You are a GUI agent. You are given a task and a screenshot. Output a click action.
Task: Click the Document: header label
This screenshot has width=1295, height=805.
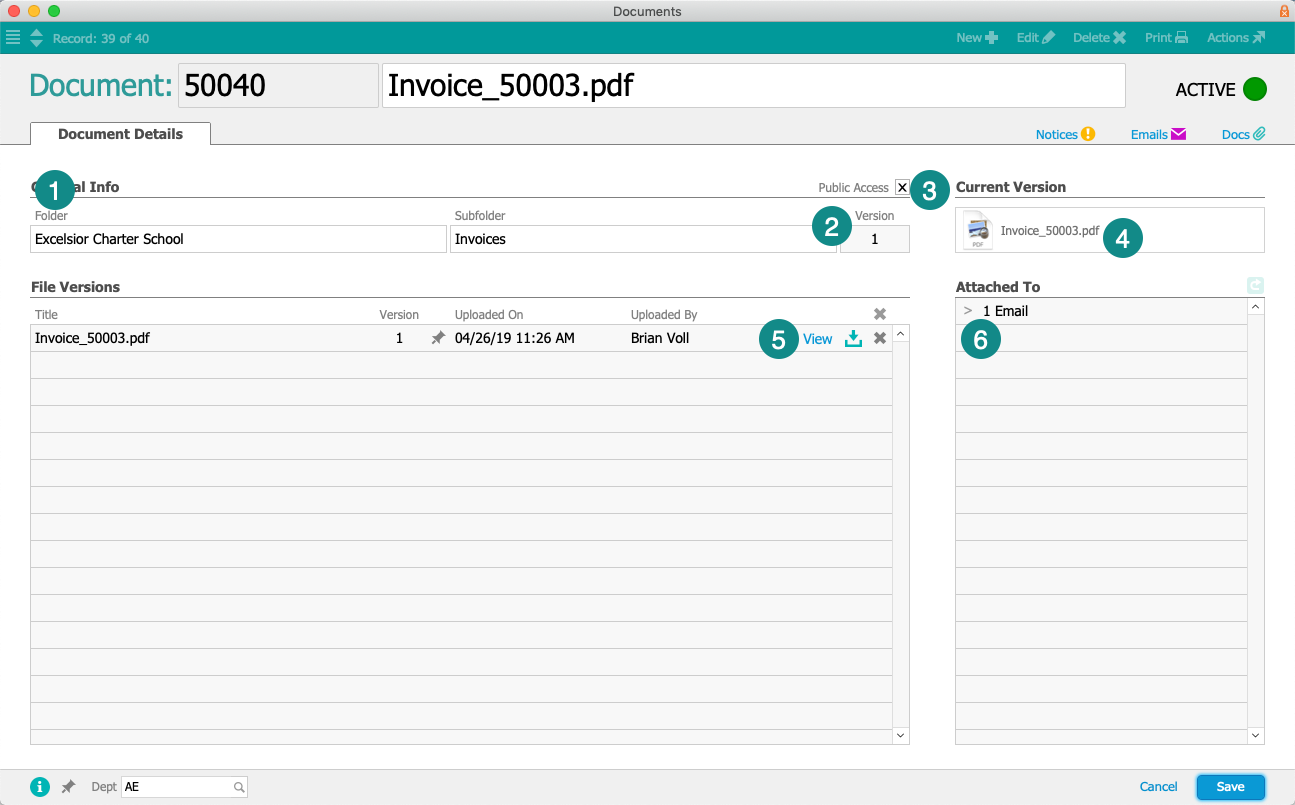(101, 86)
